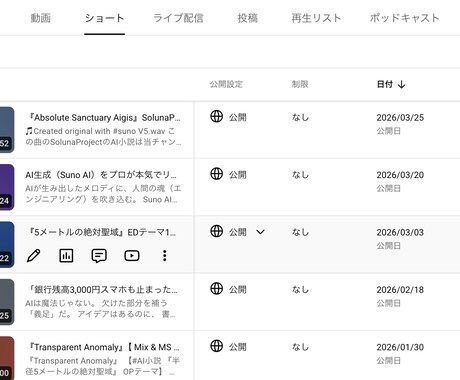
Task: Click the 日付 sort descending arrow
Action: coord(402,84)
